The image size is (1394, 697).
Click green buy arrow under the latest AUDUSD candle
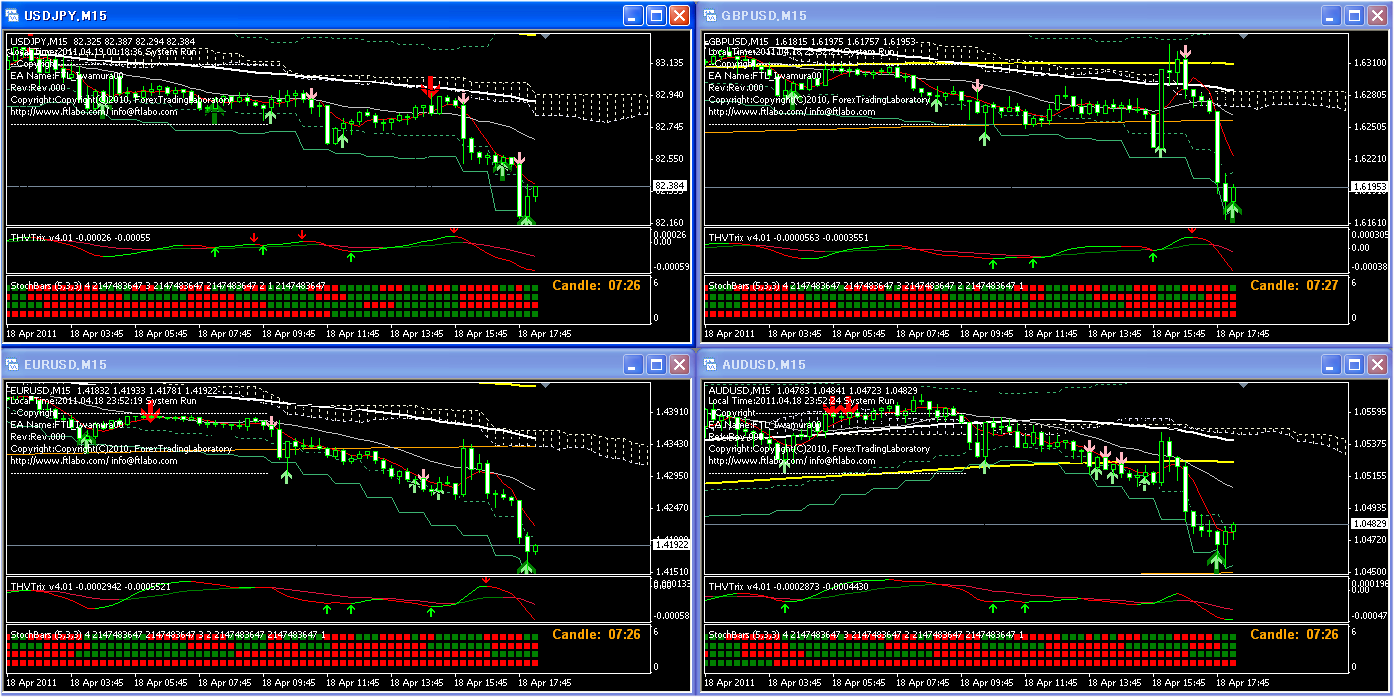tap(1216, 560)
